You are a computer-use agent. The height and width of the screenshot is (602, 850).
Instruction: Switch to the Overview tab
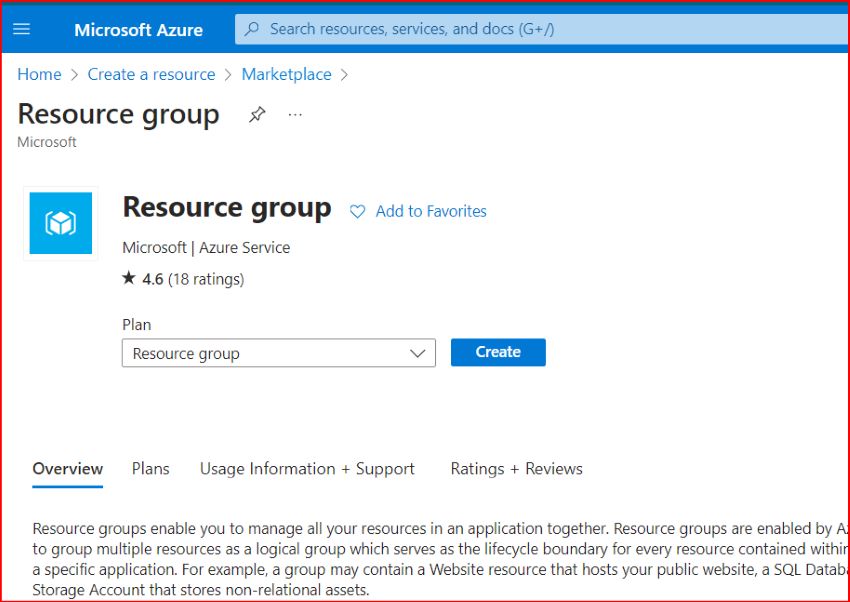point(67,468)
